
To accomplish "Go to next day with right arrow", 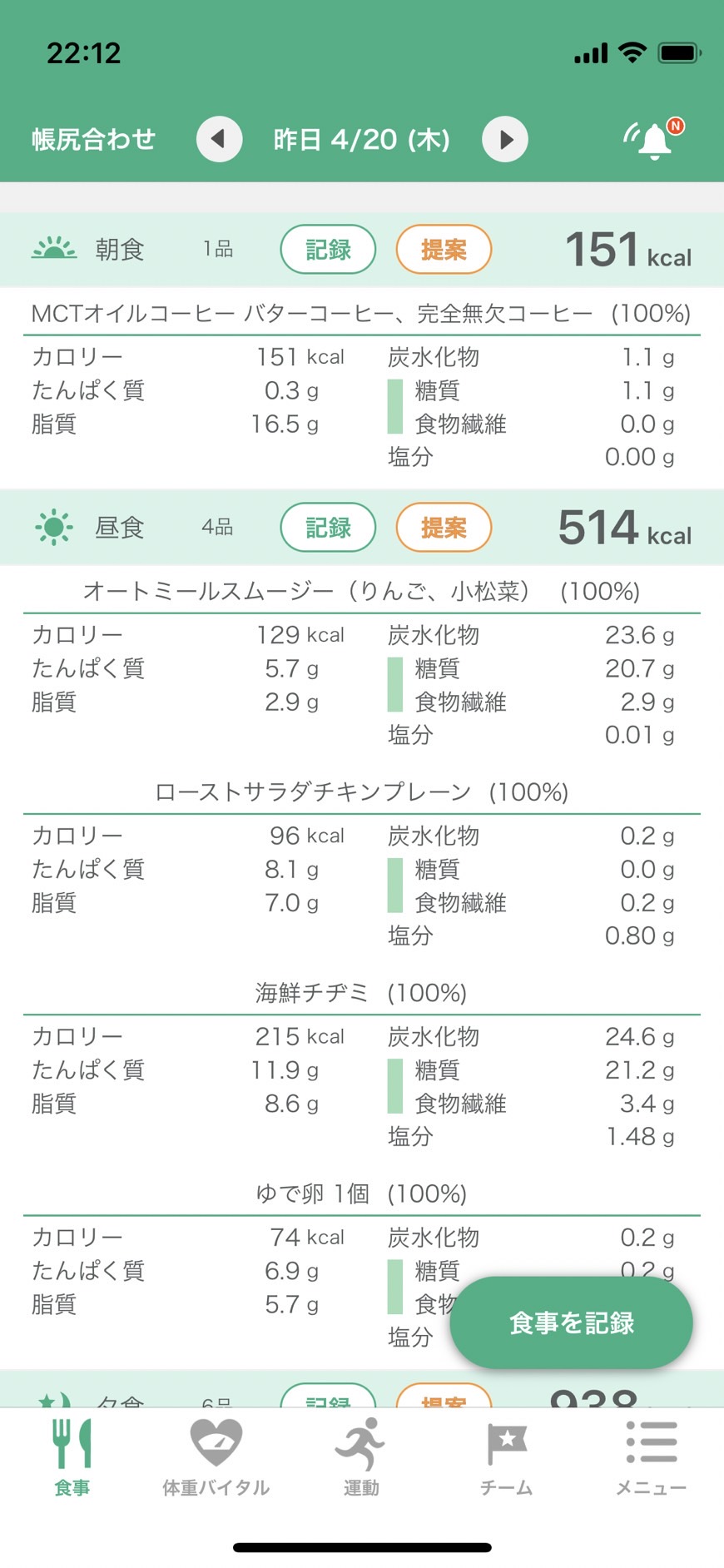I will coord(505,139).
